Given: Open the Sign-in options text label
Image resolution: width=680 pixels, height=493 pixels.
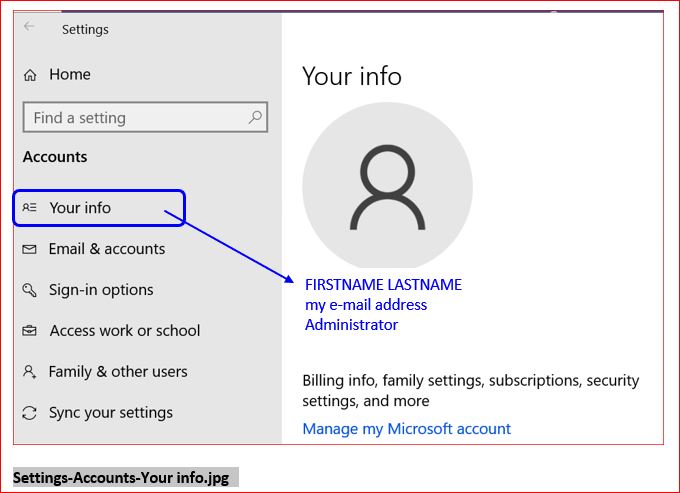Looking at the screenshot, I should [101, 290].
